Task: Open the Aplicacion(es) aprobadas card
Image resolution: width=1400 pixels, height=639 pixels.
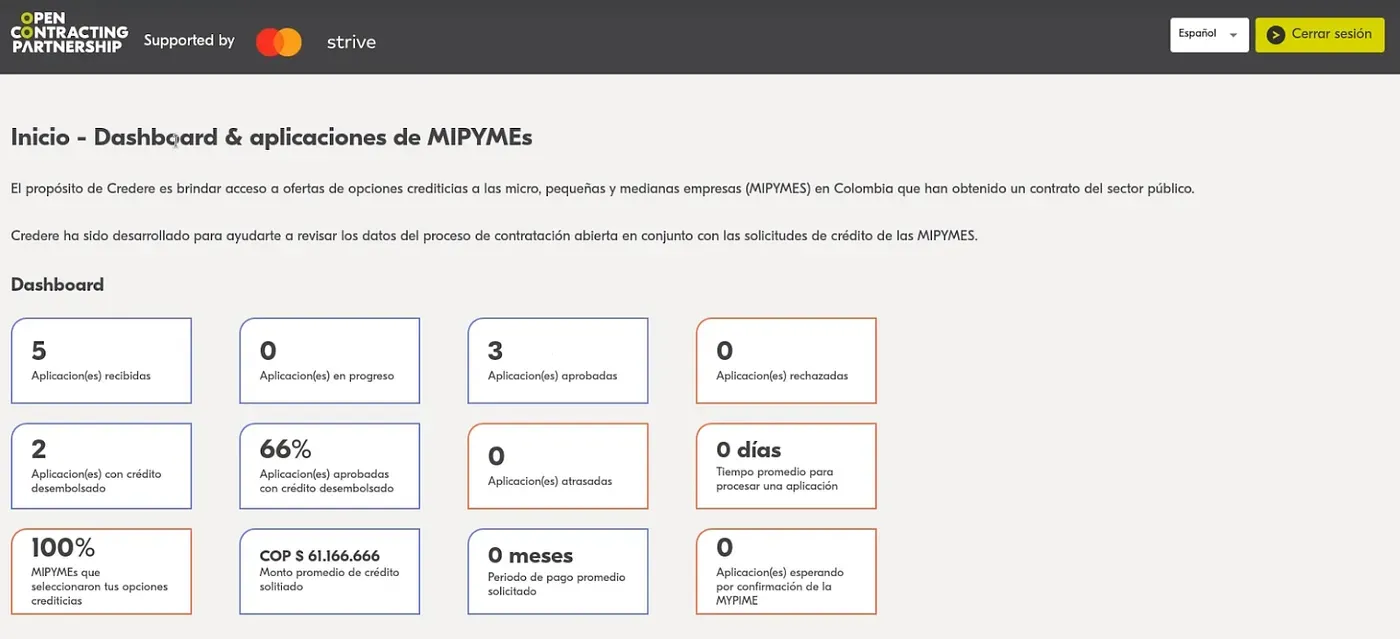Action: click(557, 361)
